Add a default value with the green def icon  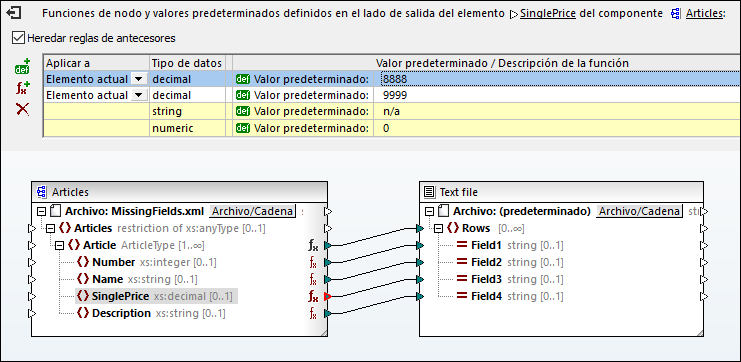(22, 67)
